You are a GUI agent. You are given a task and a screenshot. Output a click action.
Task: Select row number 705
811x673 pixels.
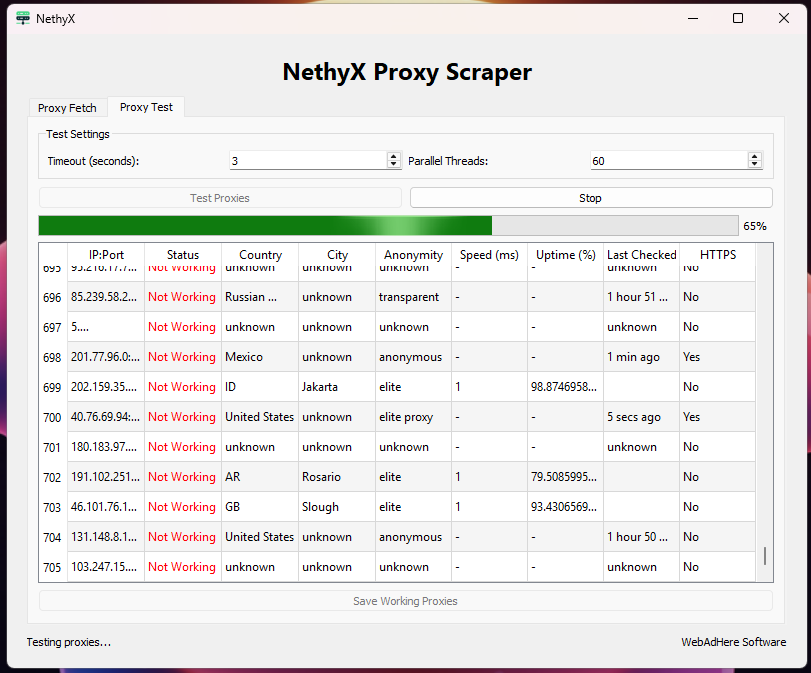coord(53,567)
